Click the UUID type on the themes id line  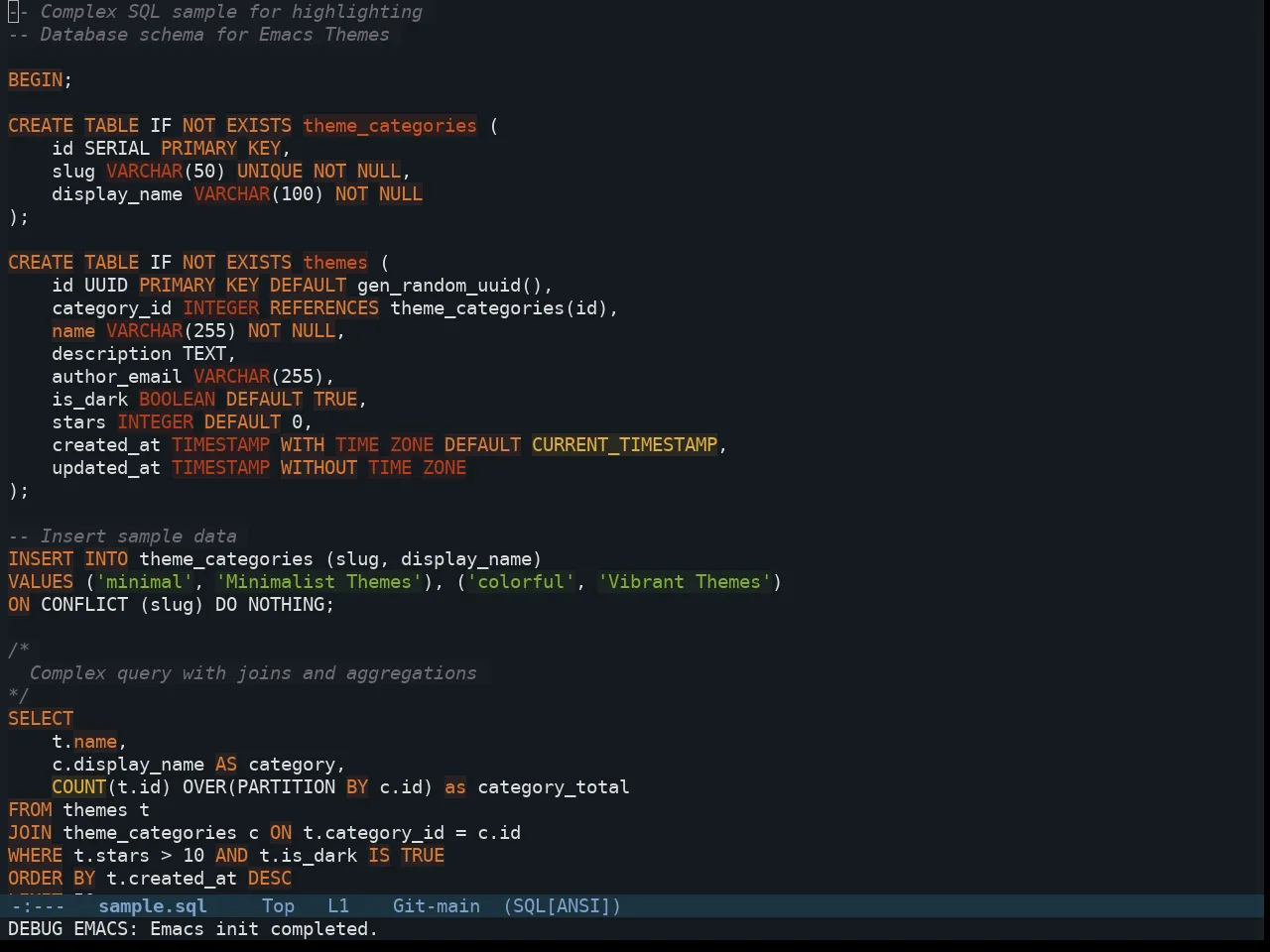(x=106, y=285)
